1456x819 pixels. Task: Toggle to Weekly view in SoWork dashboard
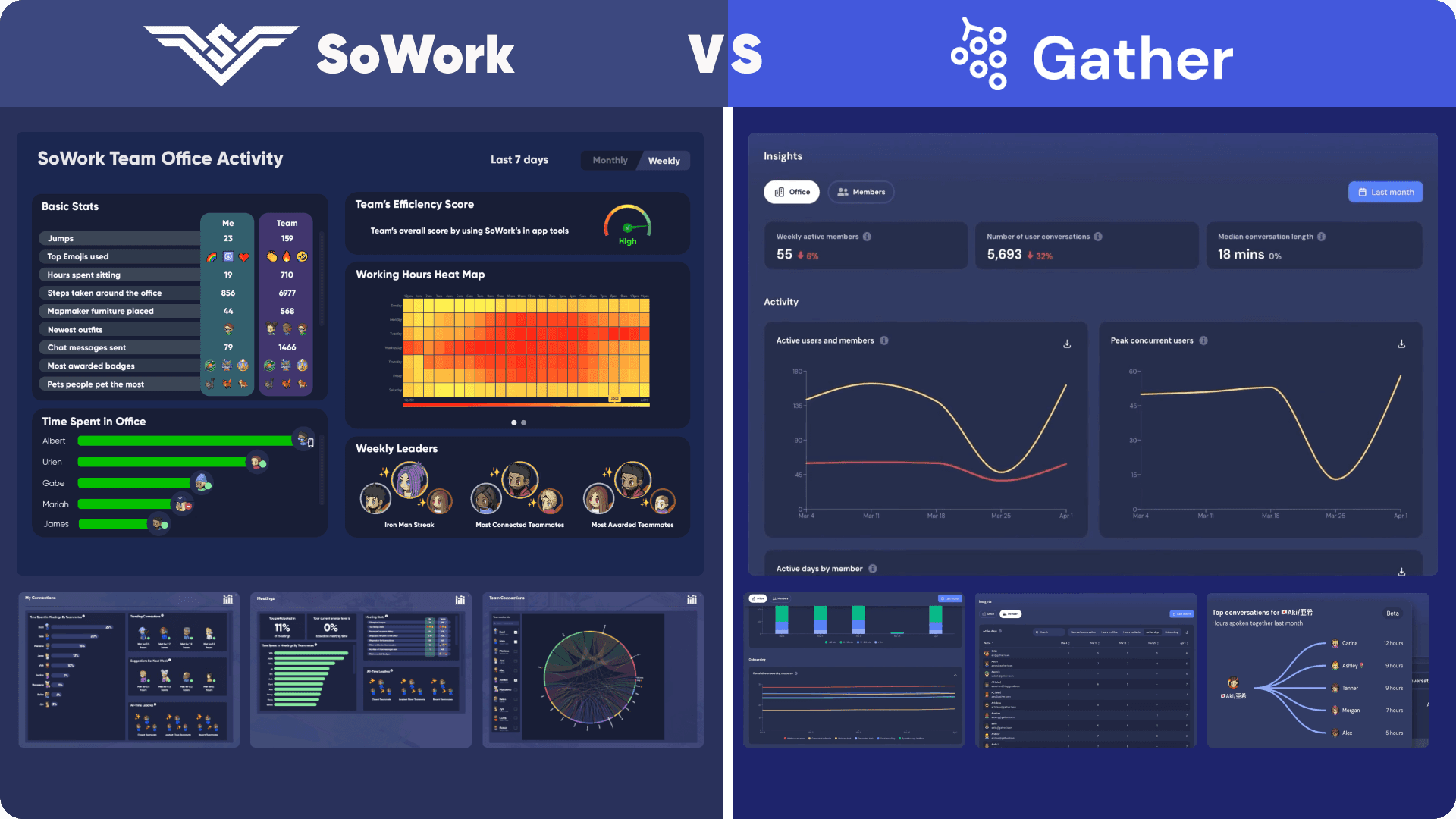click(x=664, y=160)
